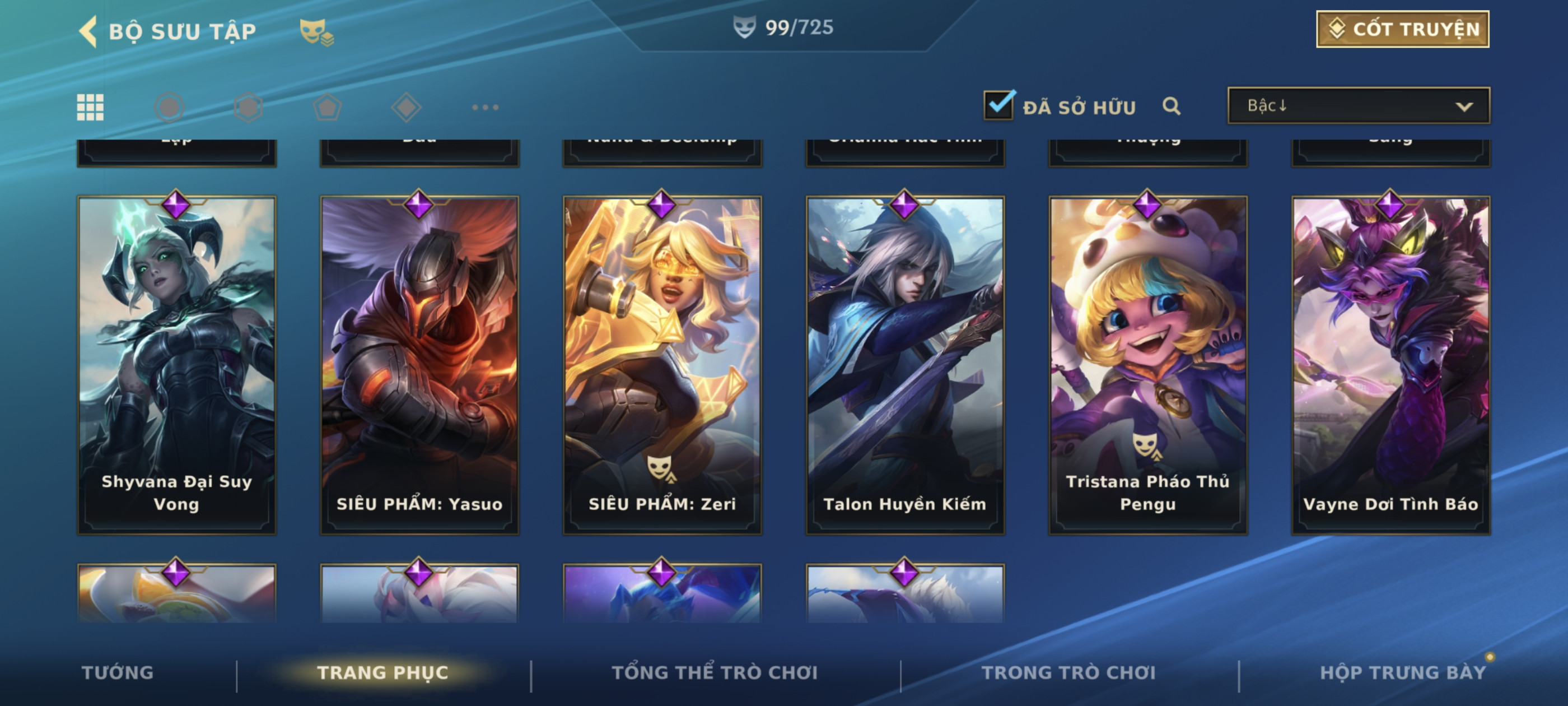
Task: Go back using the Bộ Sưu Tập arrow
Action: pyautogui.click(x=88, y=31)
